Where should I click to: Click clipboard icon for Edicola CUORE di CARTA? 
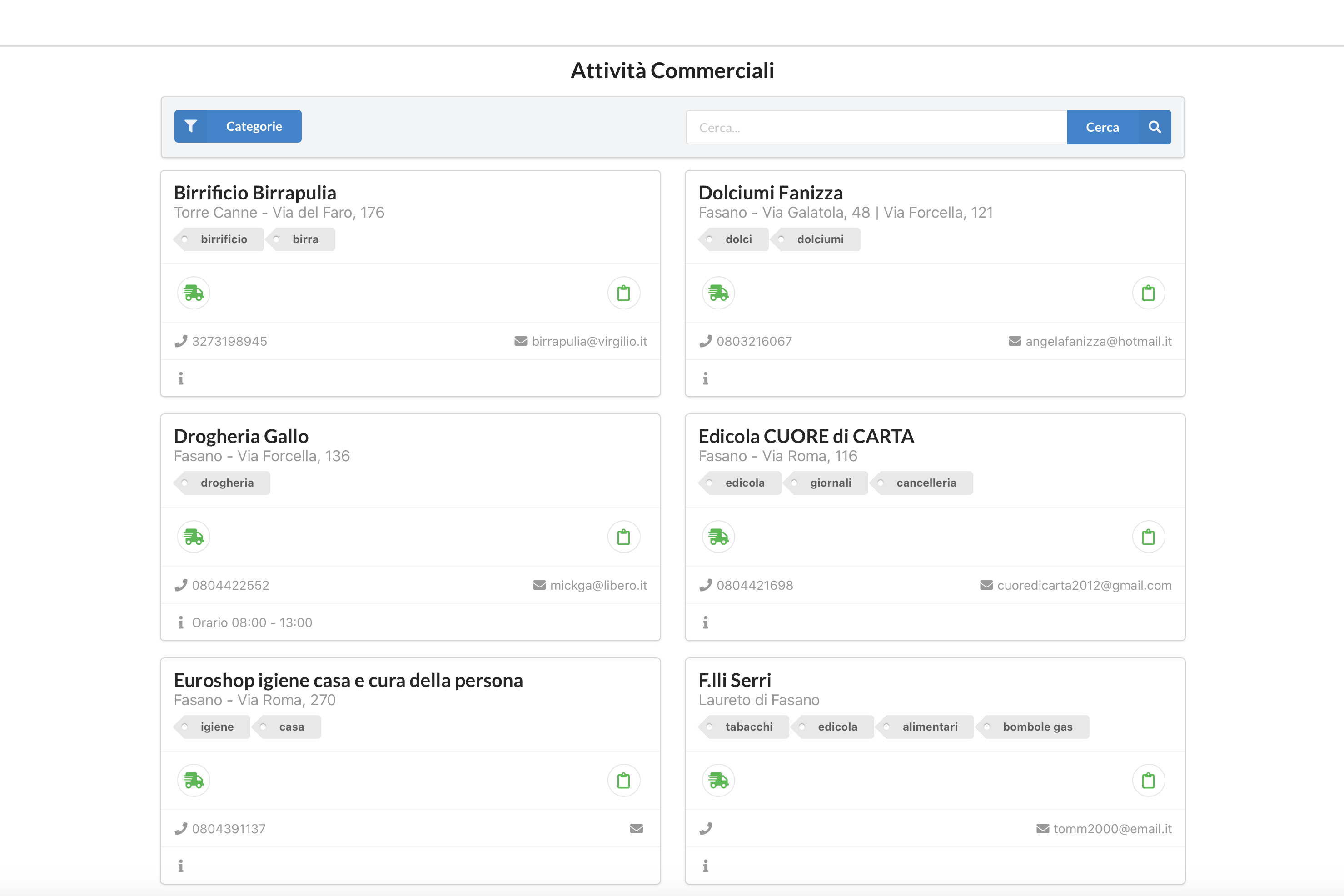(x=1148, y=537)
